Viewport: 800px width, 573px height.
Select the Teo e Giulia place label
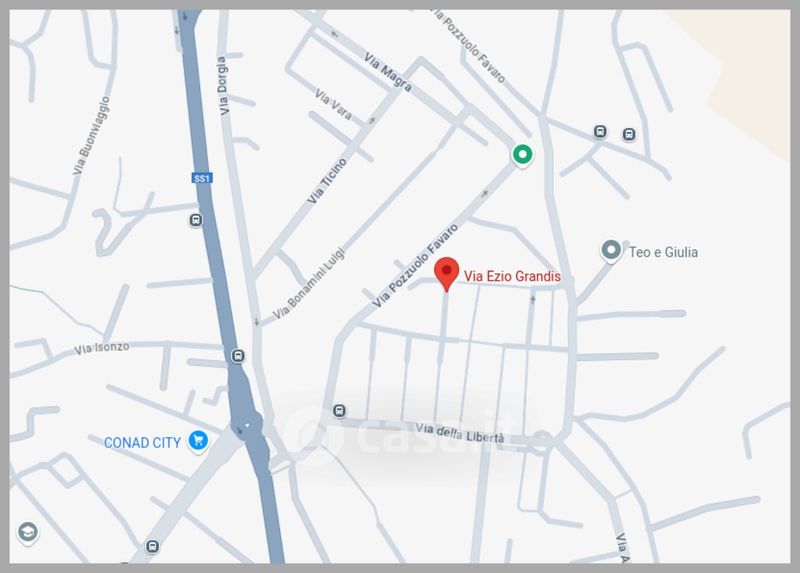(x=663, y=252)
